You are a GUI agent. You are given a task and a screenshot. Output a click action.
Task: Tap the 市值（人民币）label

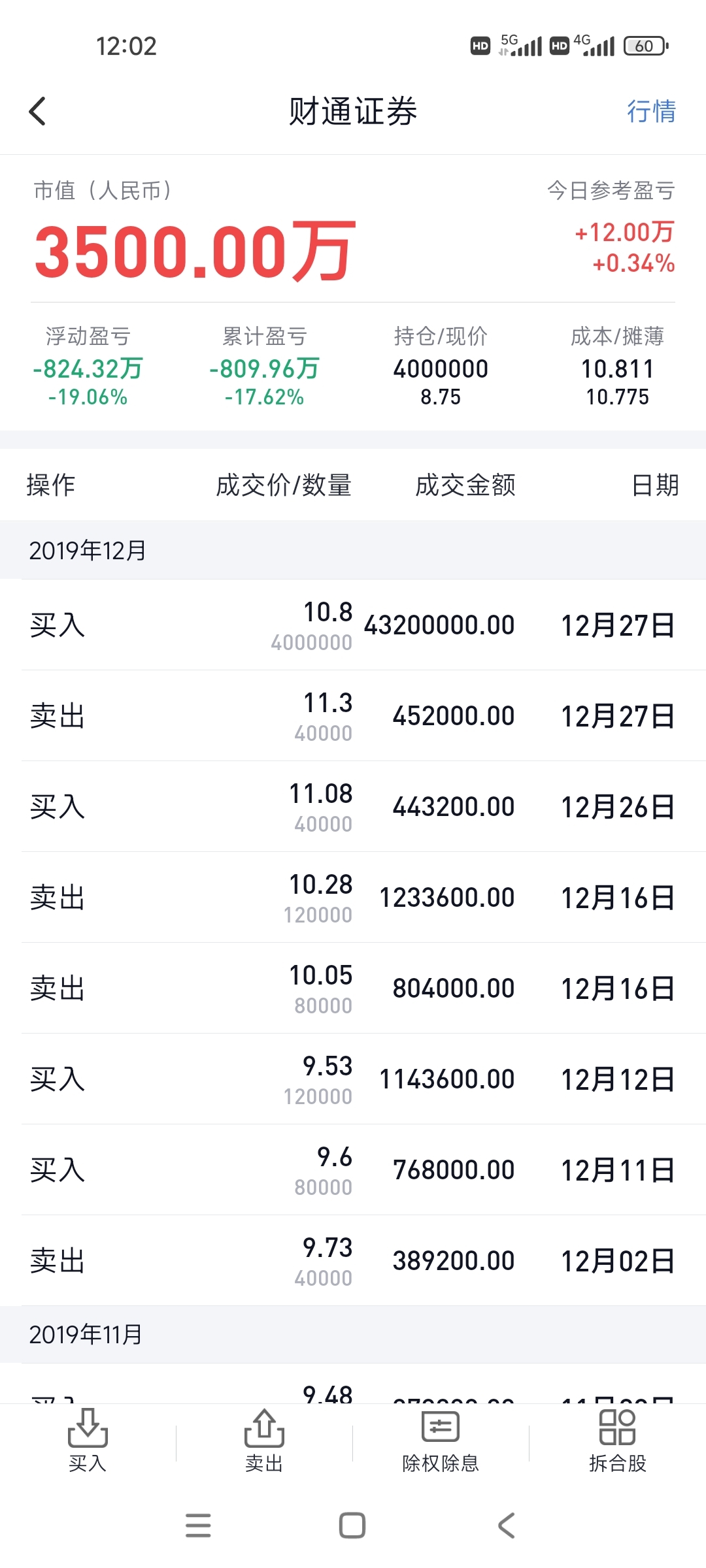104,190
